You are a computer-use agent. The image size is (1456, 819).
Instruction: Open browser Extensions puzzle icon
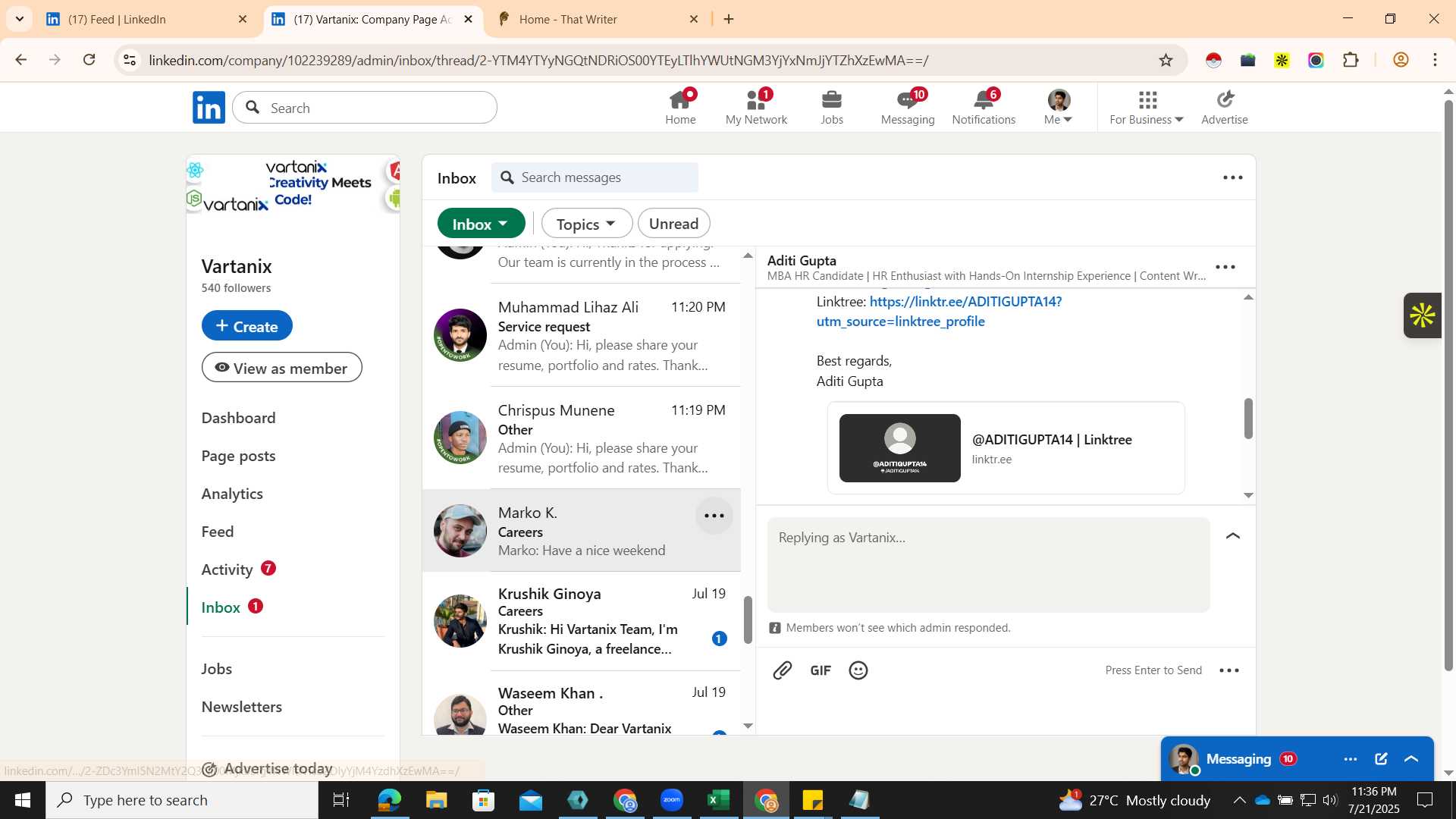tap(1351, 60)
